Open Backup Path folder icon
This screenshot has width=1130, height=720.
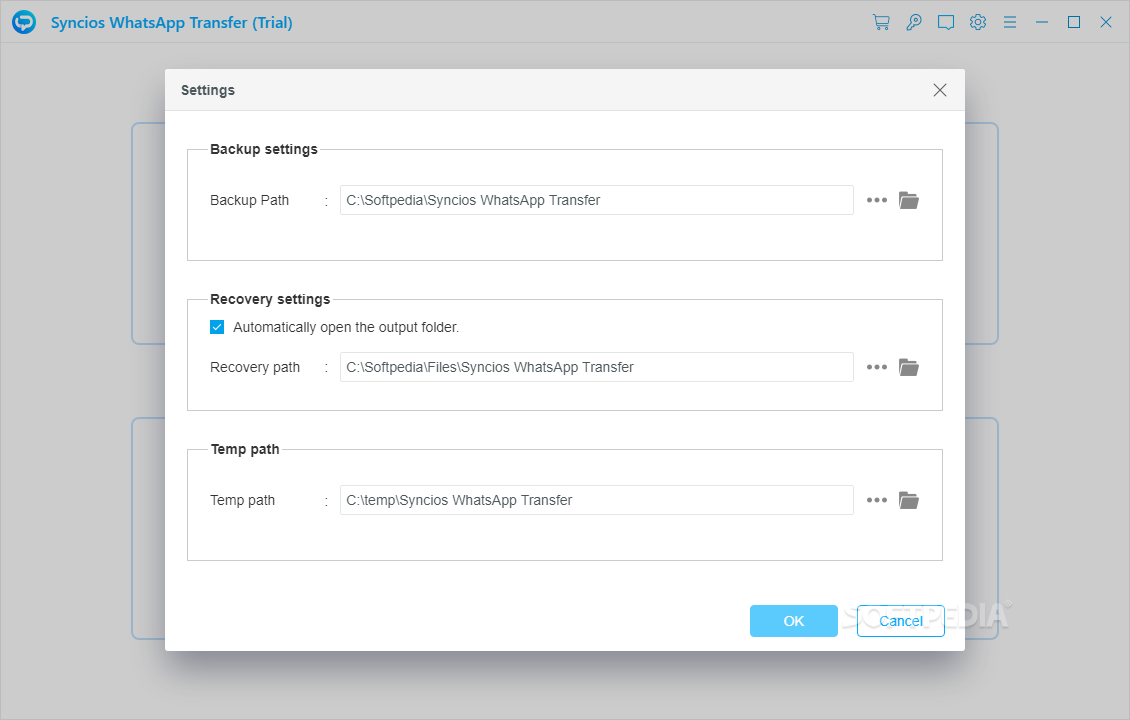[909, 200]
